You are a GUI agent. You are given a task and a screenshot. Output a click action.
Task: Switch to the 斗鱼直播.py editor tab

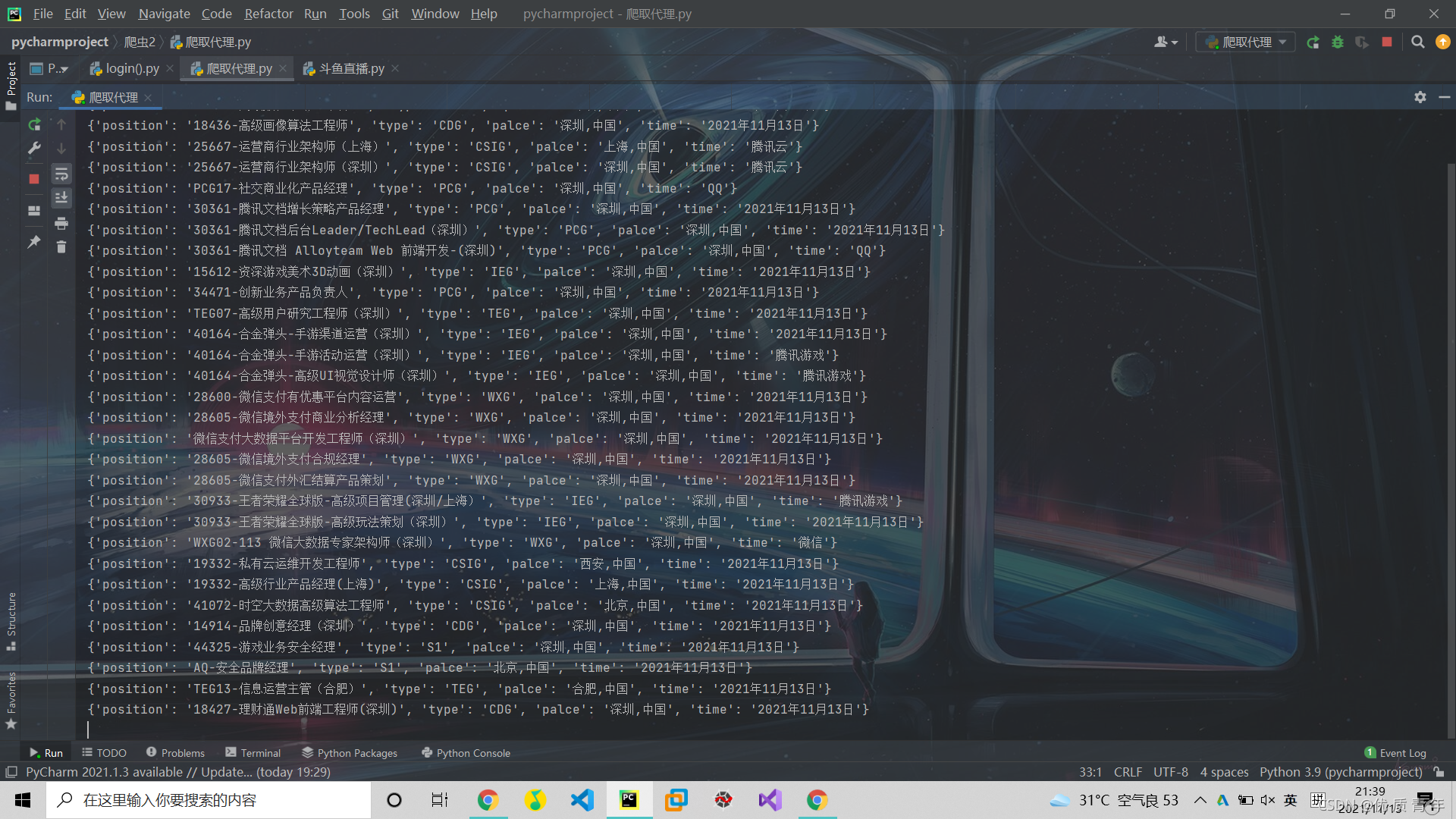coord(351,69)
